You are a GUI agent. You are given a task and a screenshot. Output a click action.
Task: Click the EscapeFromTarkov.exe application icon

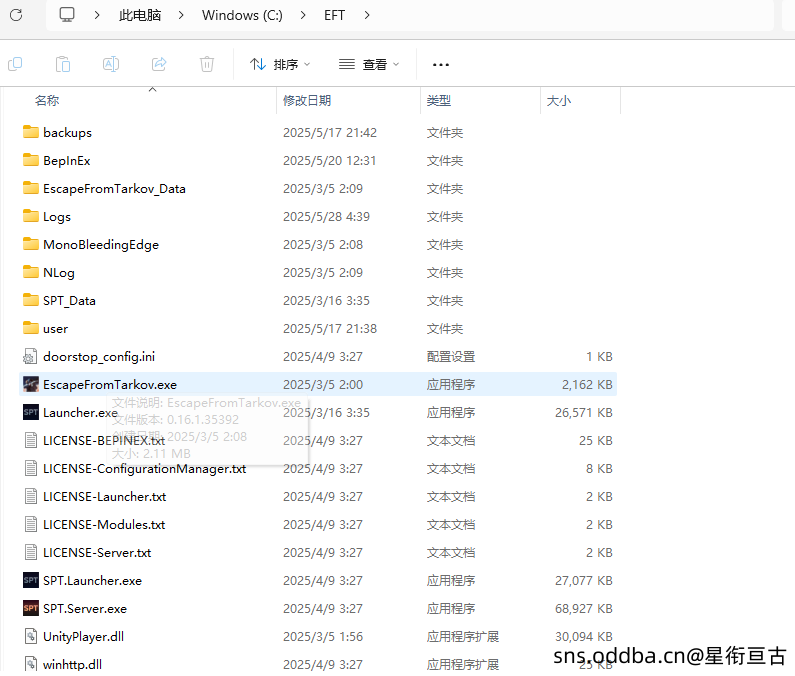[31, 384]
